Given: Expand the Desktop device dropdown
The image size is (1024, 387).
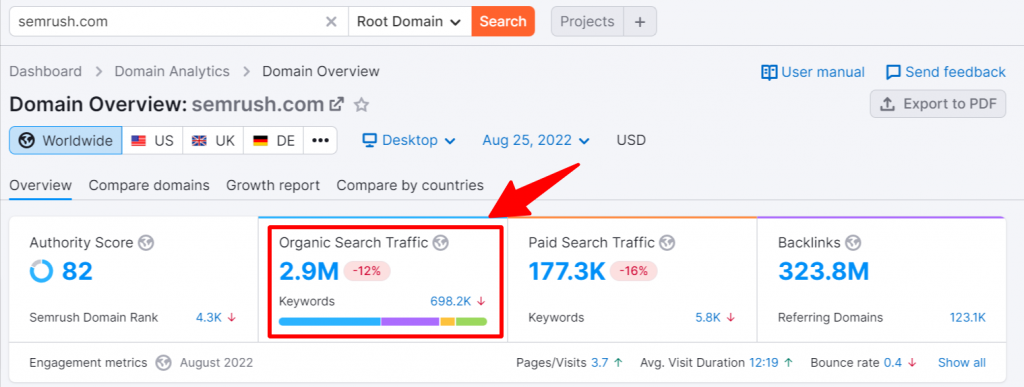Looking at the screenshot, I should (x=409, y=140).
